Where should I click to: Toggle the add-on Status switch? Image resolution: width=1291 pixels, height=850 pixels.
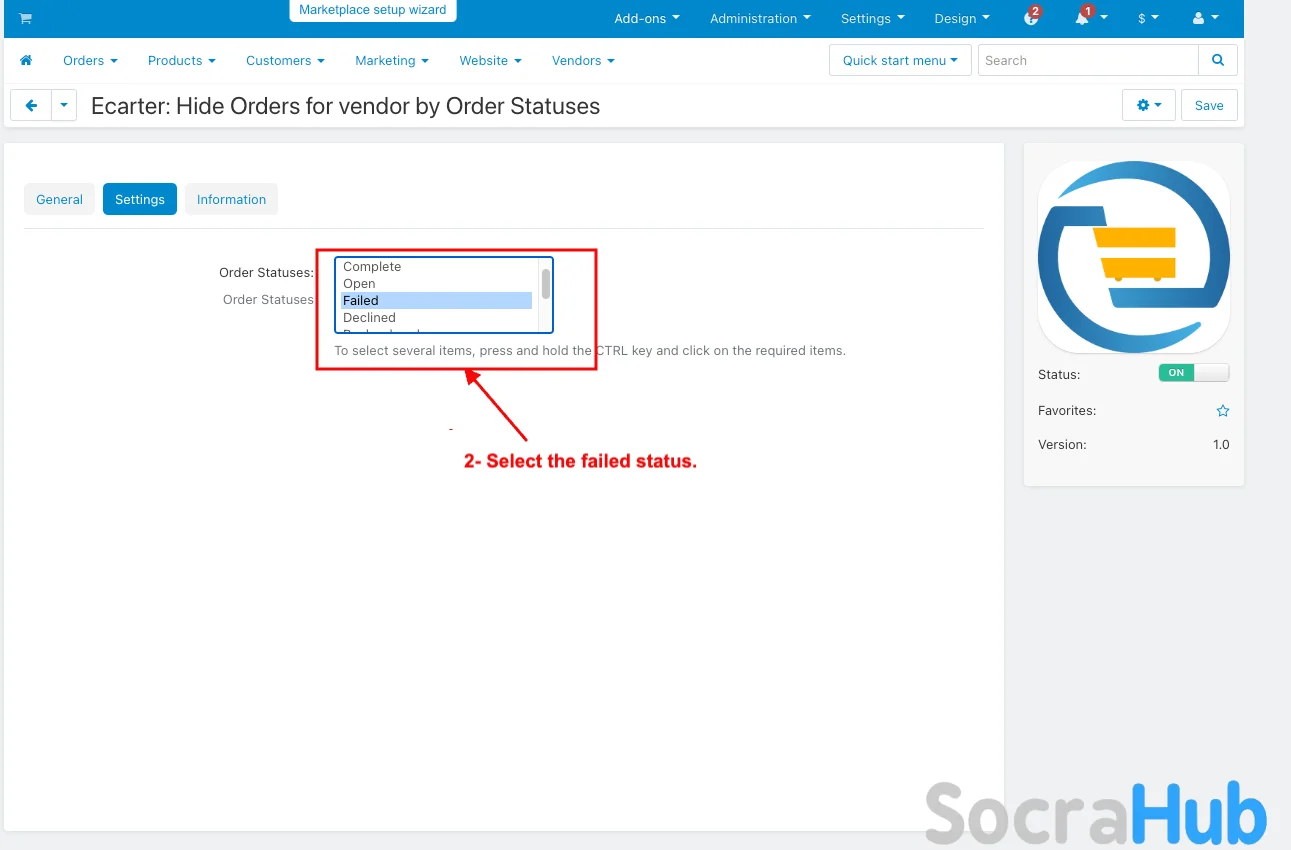pos(1194,373)
